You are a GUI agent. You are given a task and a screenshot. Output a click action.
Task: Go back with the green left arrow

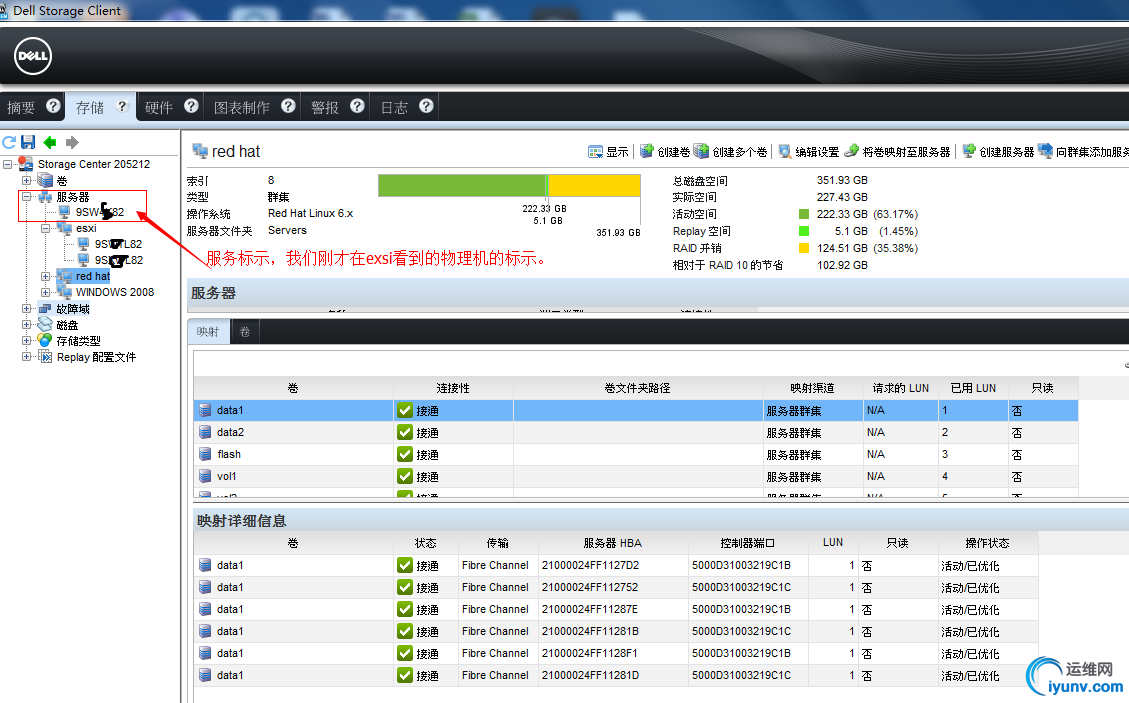click(50, 142)
